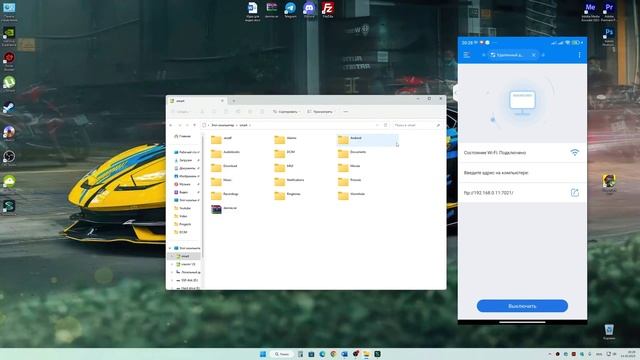The width and height of the screenshot is (640, 360).
Task: Select the Movies folder
Action: pos(349,167)
